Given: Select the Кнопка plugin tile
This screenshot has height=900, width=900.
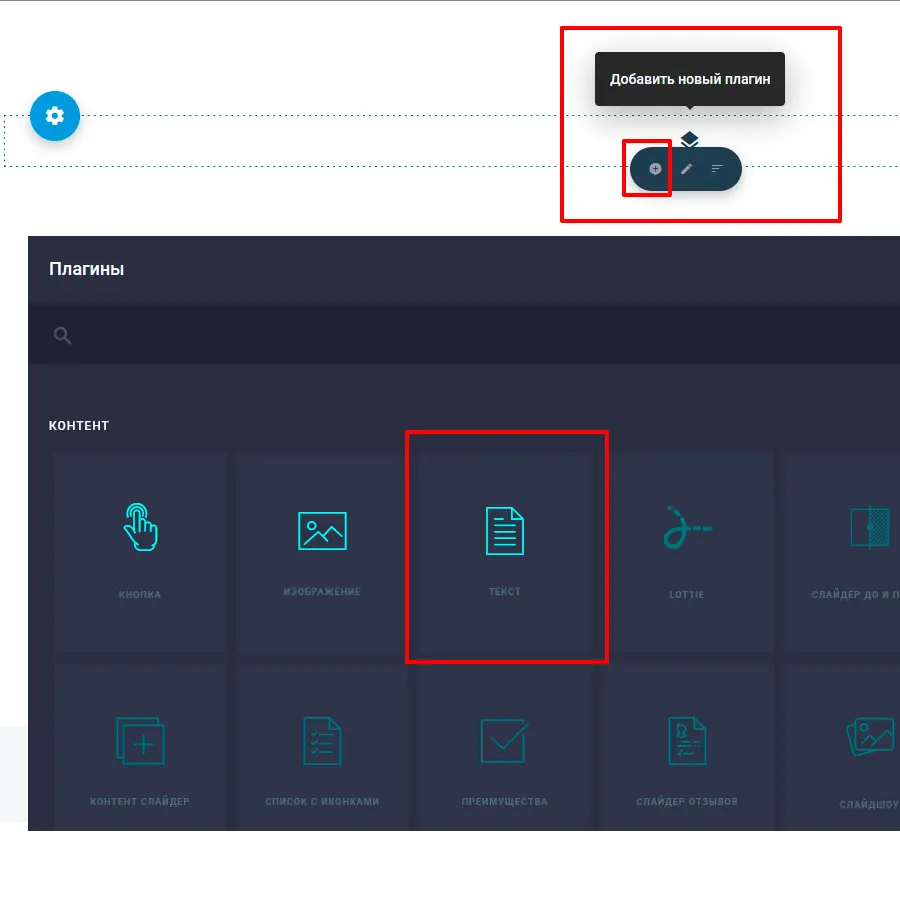Looking at the screenshot, I should (x=140, y=552).
